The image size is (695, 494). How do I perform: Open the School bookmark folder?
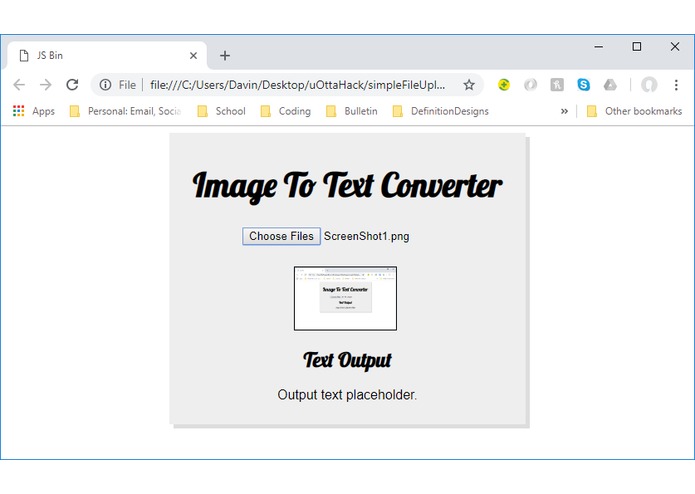pos(221,111)
